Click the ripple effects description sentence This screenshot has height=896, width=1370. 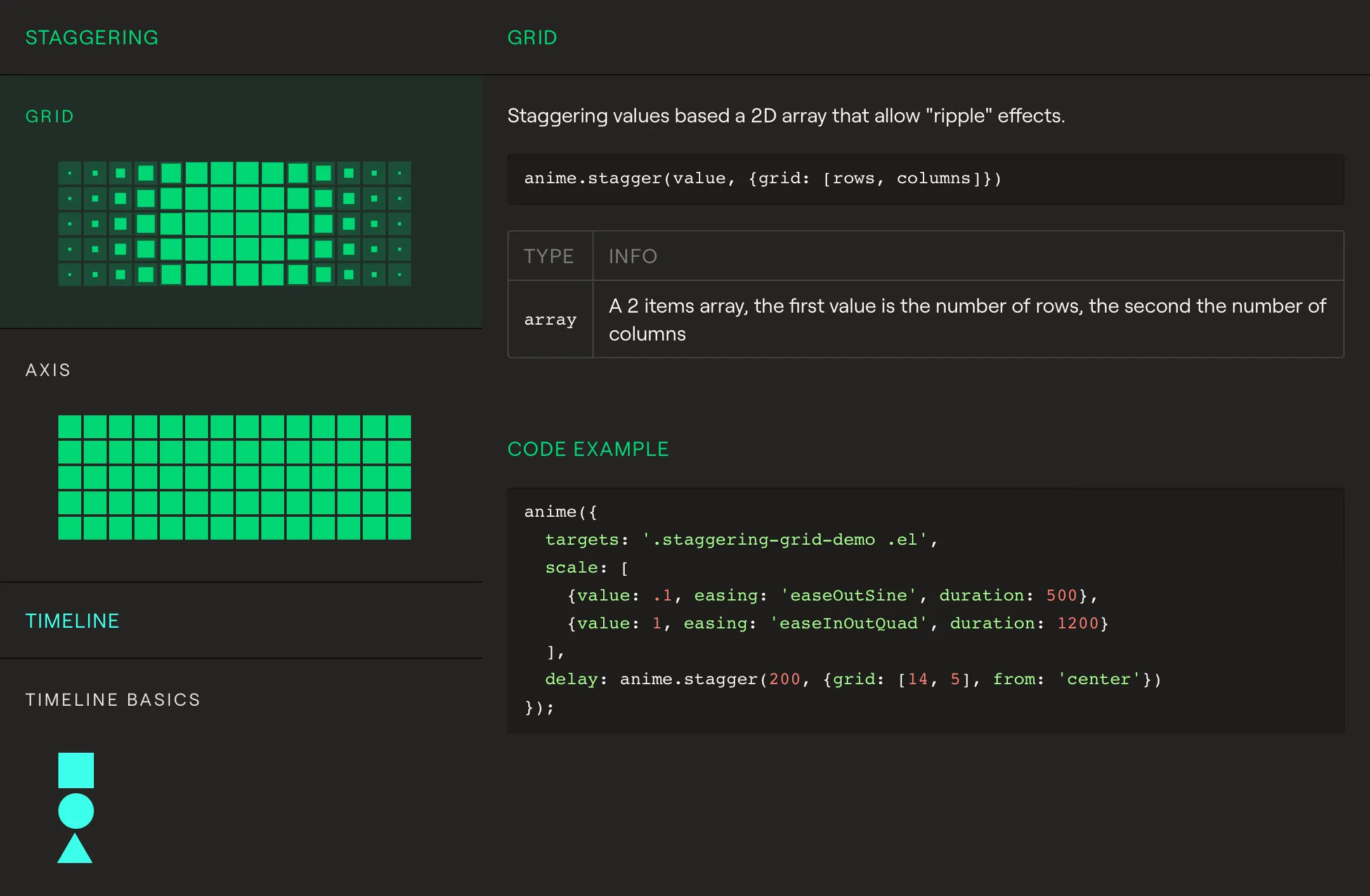click(786, 116)
